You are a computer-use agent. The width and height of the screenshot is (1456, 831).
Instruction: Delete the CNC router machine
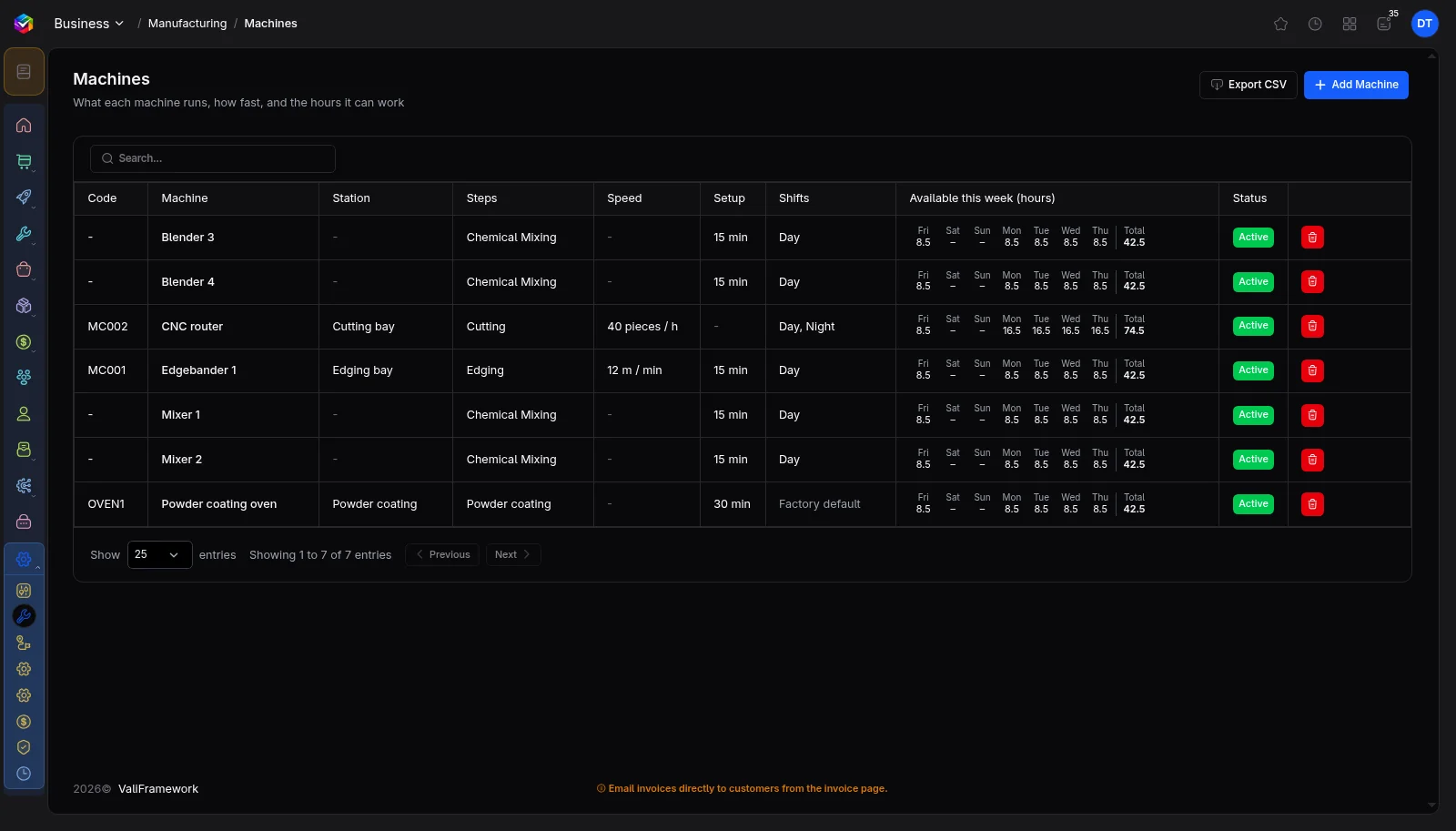(x=1312, y=326)
